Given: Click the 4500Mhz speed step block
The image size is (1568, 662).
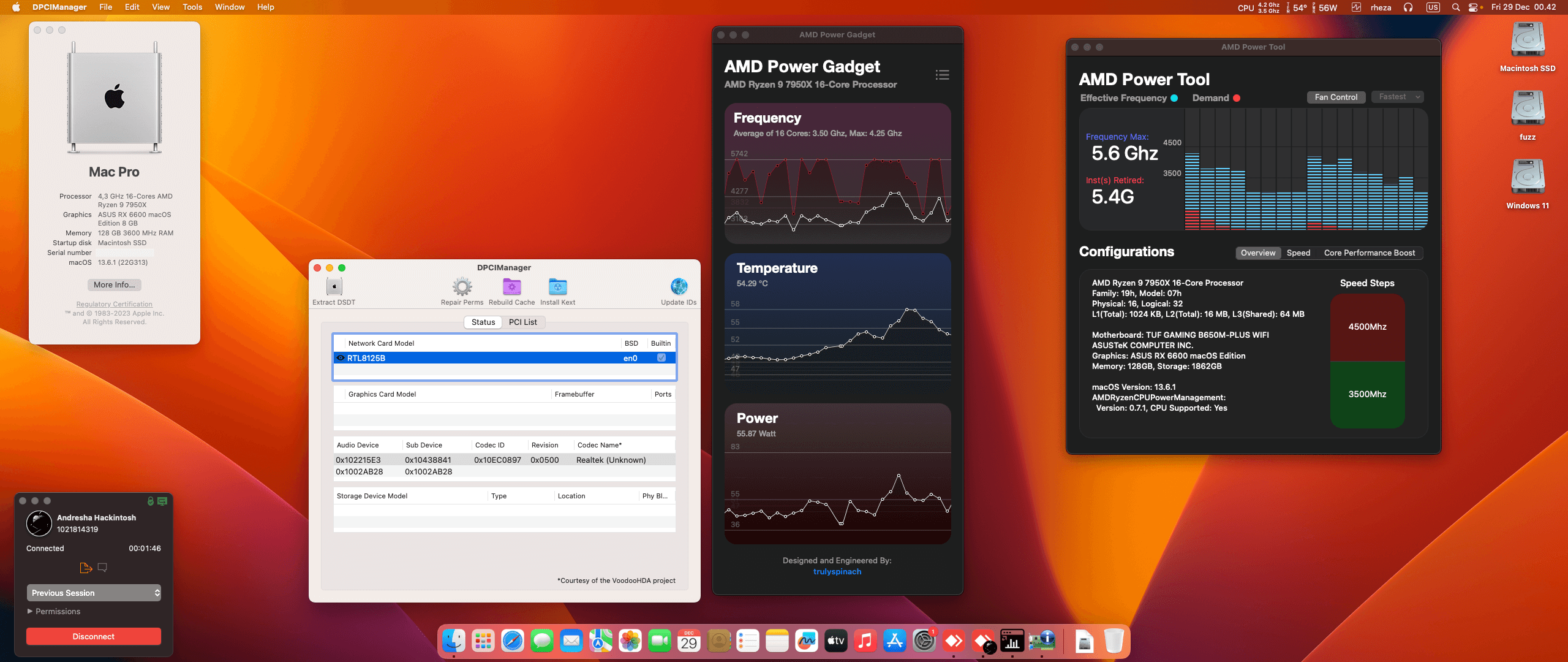Looking at the screenshot, I should 1367,327.
